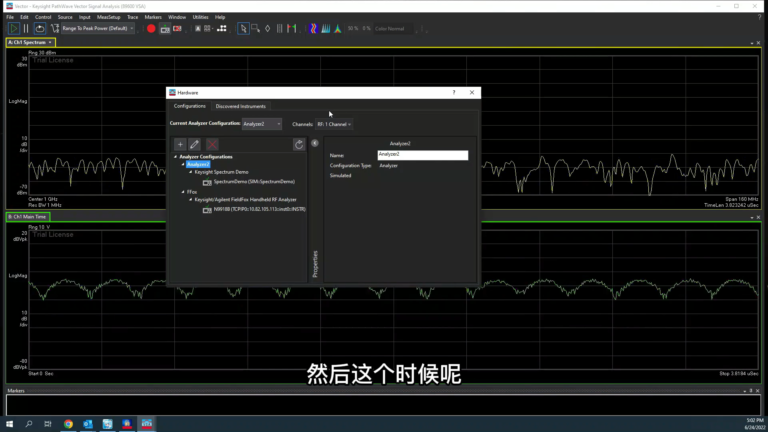Open Task View on the taskbar
Image resolution: width=768 pixels, height=432 pixels.
[48, 424]
